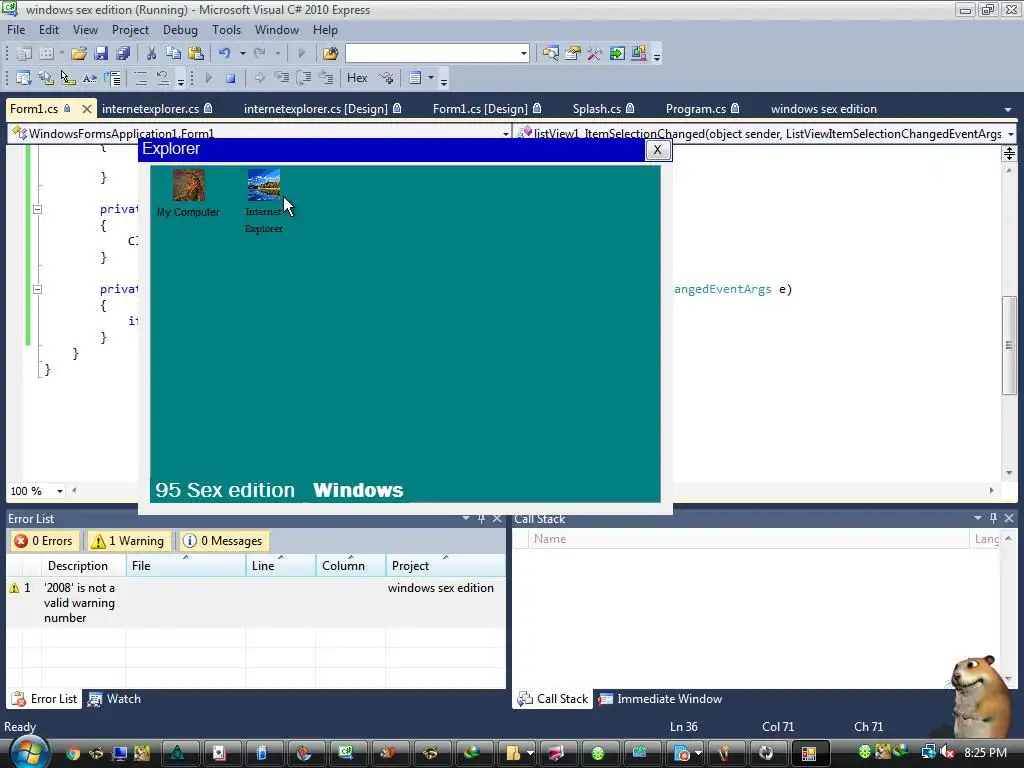Click the Open File toolbar icon

pos(79,54)
